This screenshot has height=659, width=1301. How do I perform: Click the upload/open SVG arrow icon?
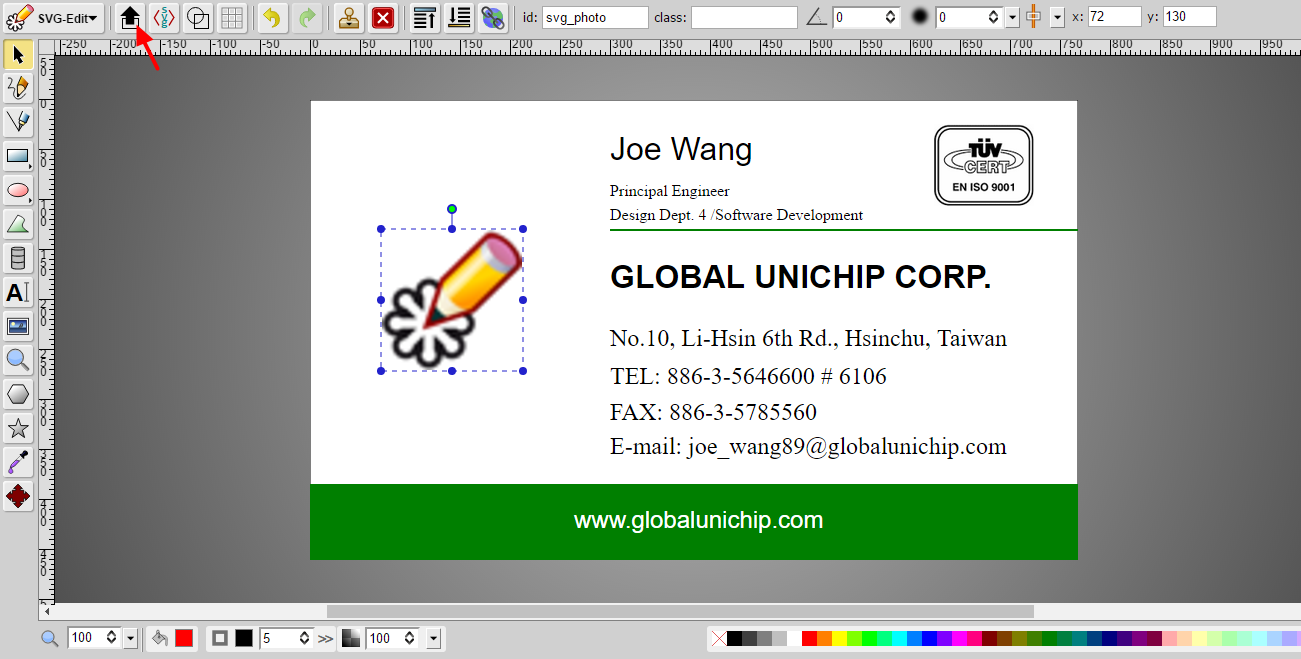[x=130, y=17]
